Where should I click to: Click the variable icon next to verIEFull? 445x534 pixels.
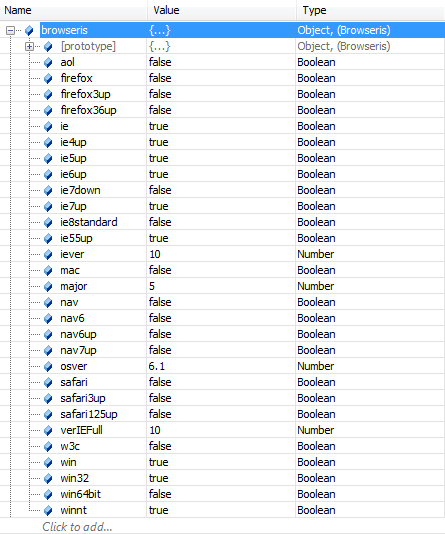(x=48, y=431)
